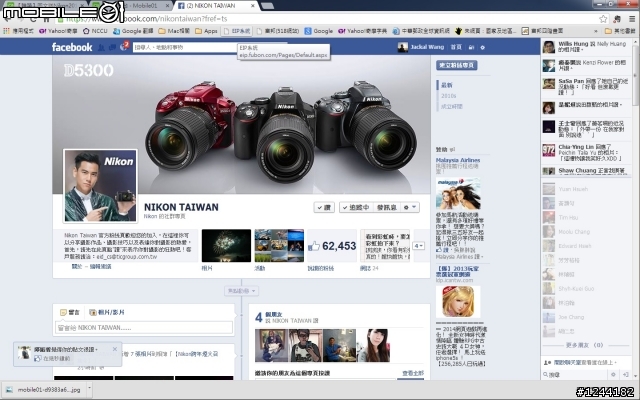Switch to the Mobile01 browser tab

click(134, 6)
